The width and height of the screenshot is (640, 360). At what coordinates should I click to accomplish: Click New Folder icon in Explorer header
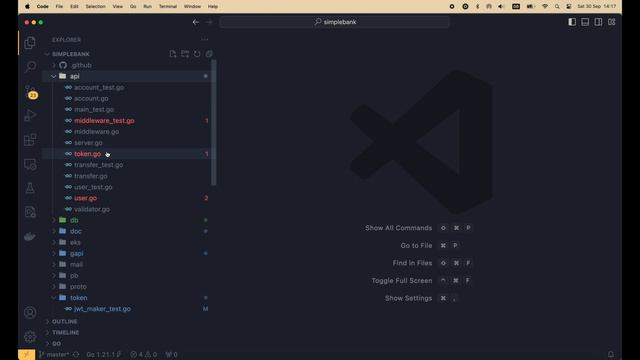185,54
